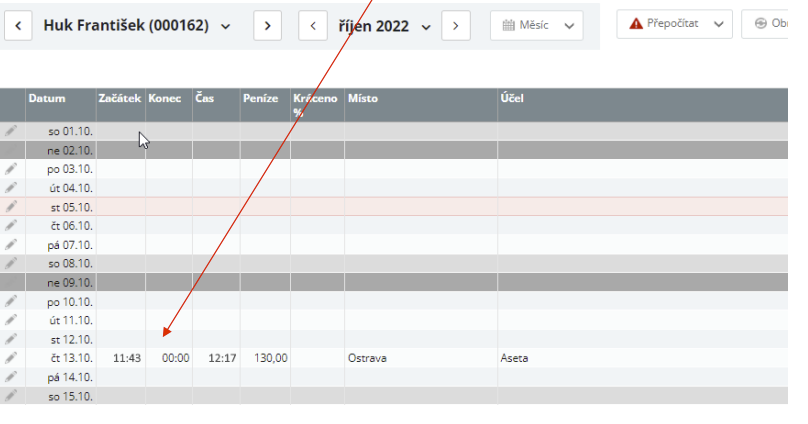The width and height of the screenshot is (808, 424).
Task: Open the říjen 2022 month picker
Action: point(384,26)
